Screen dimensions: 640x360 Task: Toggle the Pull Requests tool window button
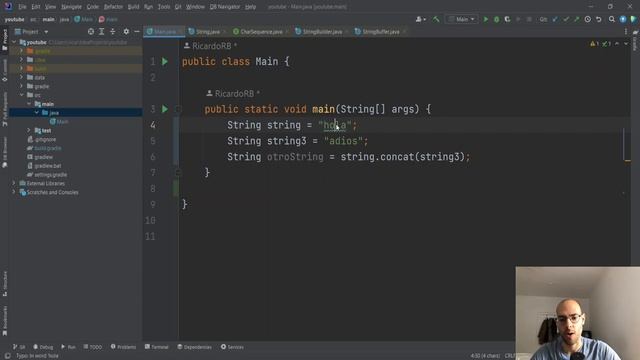(x=5, y=109)
